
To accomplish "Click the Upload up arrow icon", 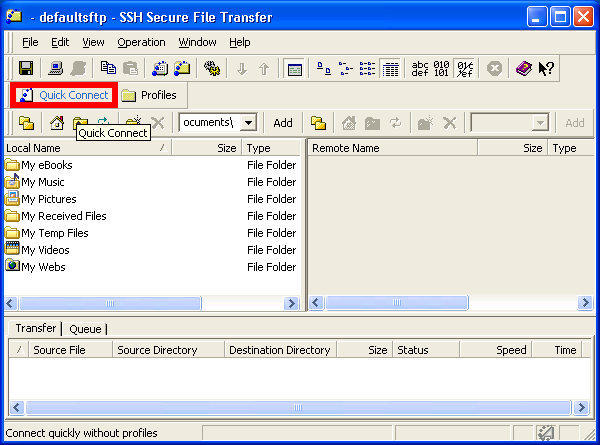I will click(264, 69).
